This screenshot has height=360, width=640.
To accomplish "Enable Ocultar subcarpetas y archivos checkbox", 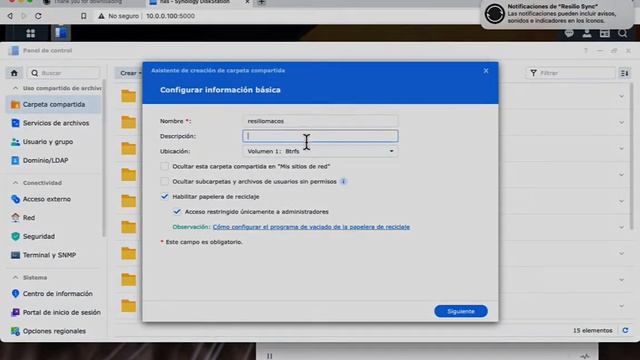I will pyautogui.click(x=164, y=182).
